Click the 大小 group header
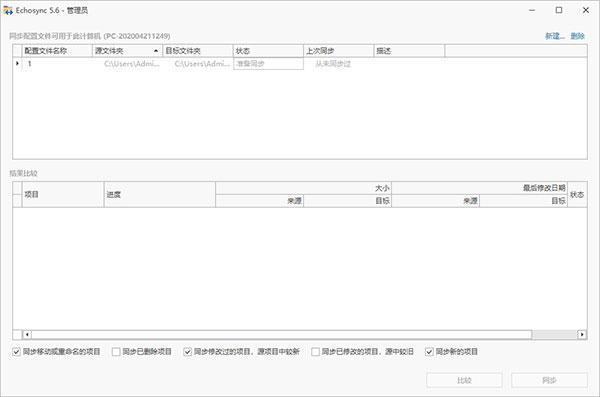Image resolution: width=600 pixels, height=397 pixels. (303, 188)
